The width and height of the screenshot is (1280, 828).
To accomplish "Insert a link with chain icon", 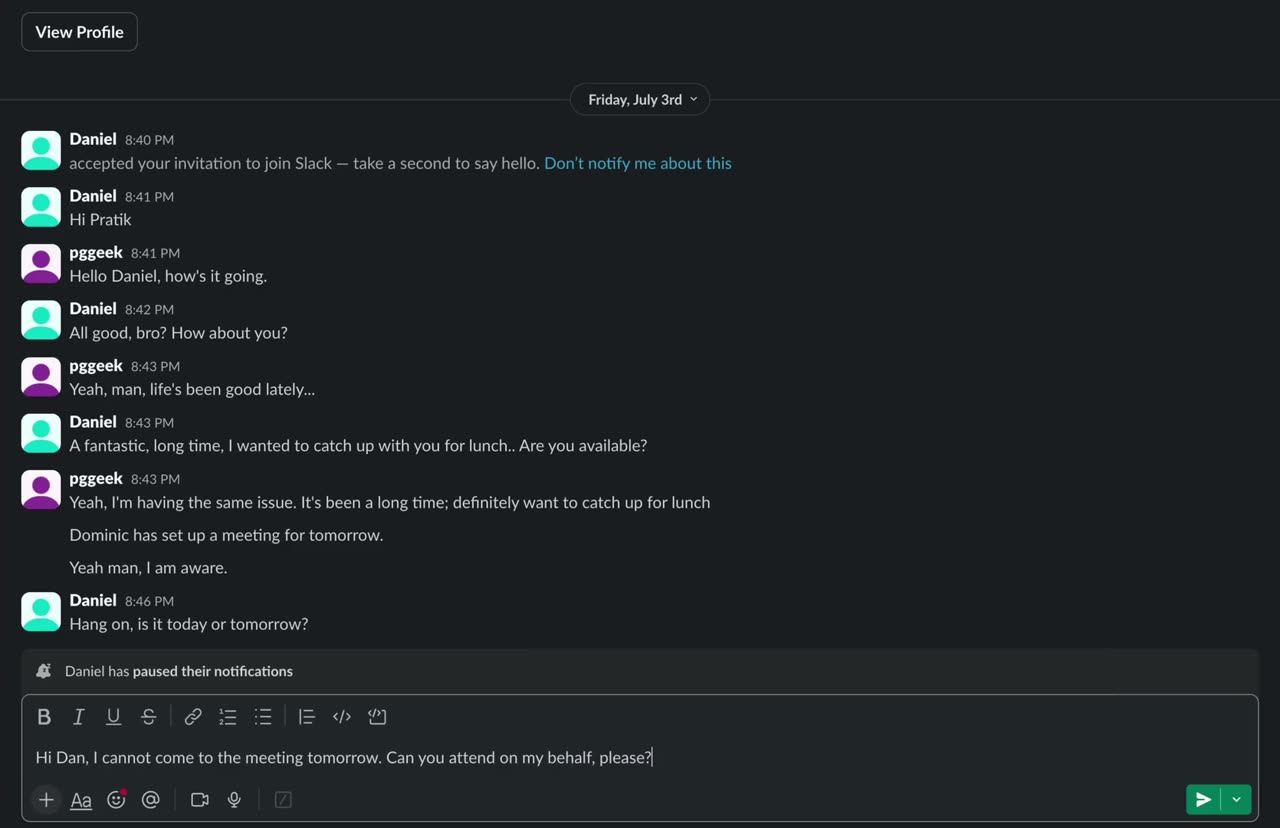I will (193, 717).
